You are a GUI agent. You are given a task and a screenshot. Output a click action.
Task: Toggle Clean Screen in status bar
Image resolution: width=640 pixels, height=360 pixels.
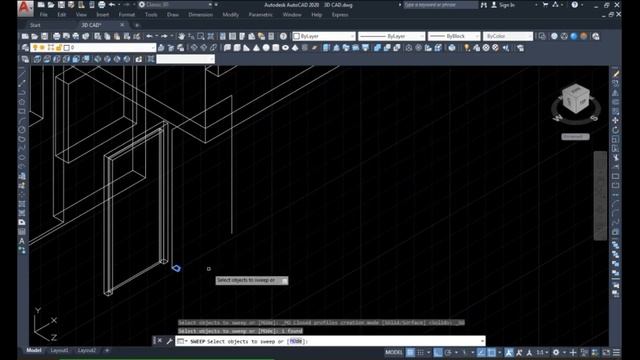606,352
